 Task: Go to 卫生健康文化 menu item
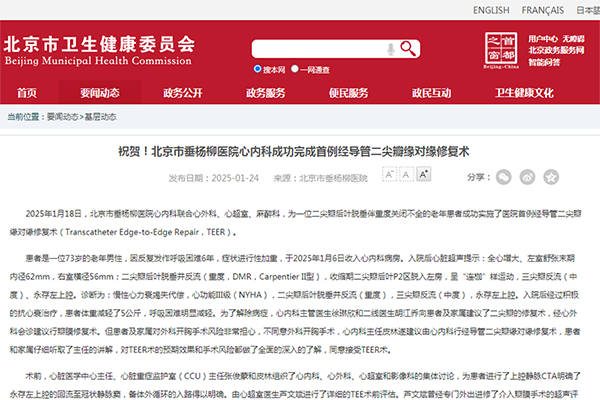point(524,93)
